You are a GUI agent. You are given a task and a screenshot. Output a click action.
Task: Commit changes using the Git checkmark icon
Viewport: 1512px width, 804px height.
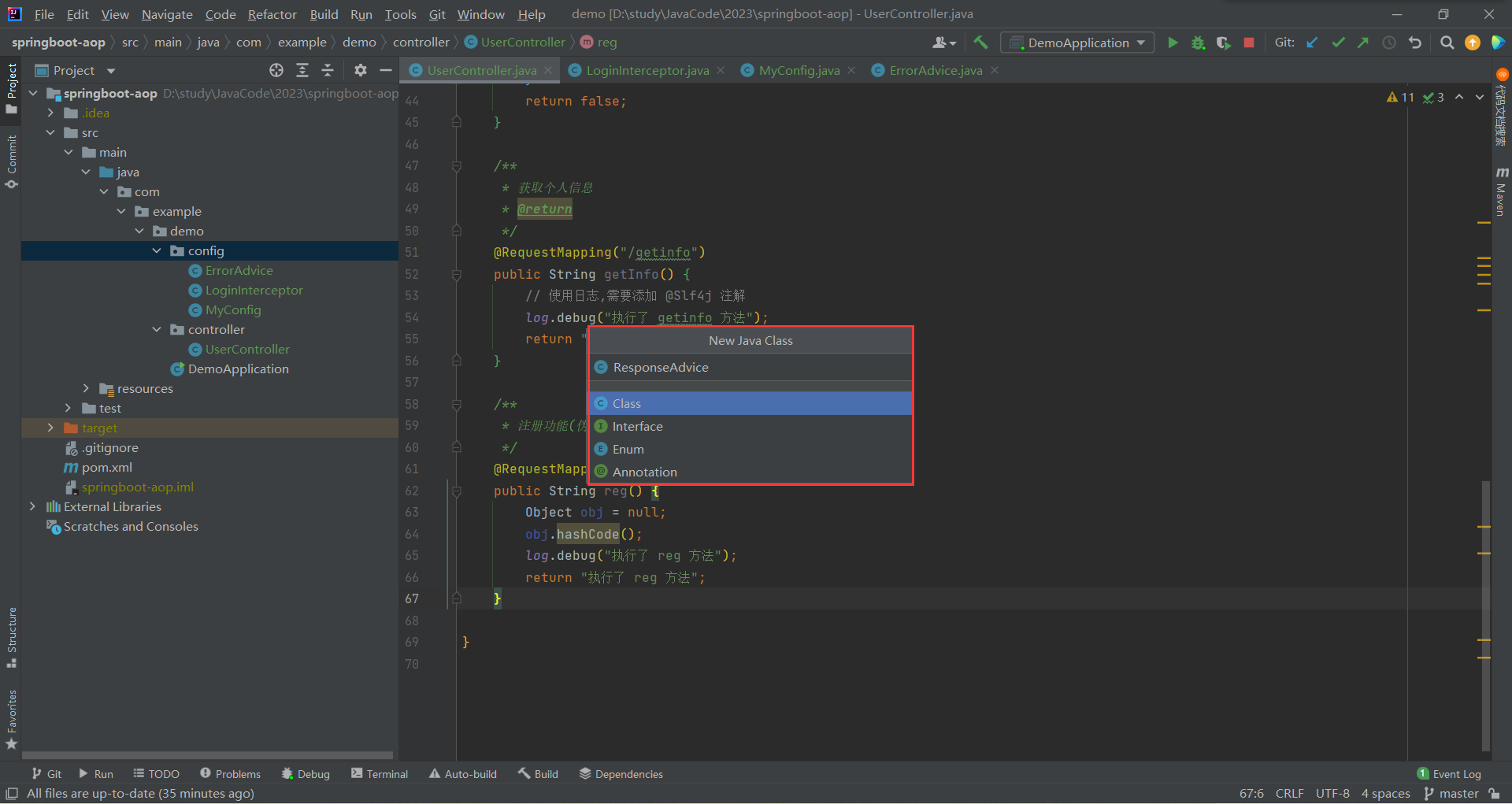[1338, 43]
